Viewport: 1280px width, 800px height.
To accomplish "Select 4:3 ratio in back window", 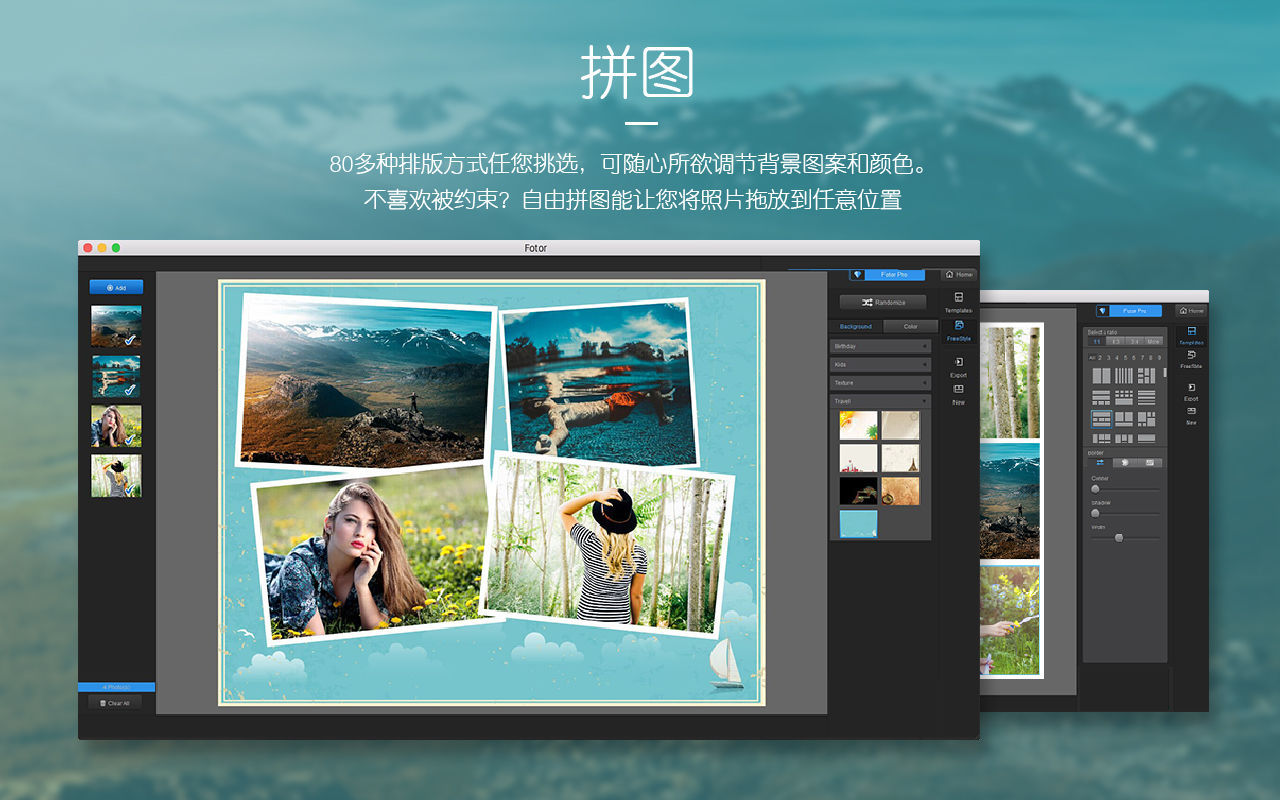I will pyautogui.click(x=1116, y=342).
